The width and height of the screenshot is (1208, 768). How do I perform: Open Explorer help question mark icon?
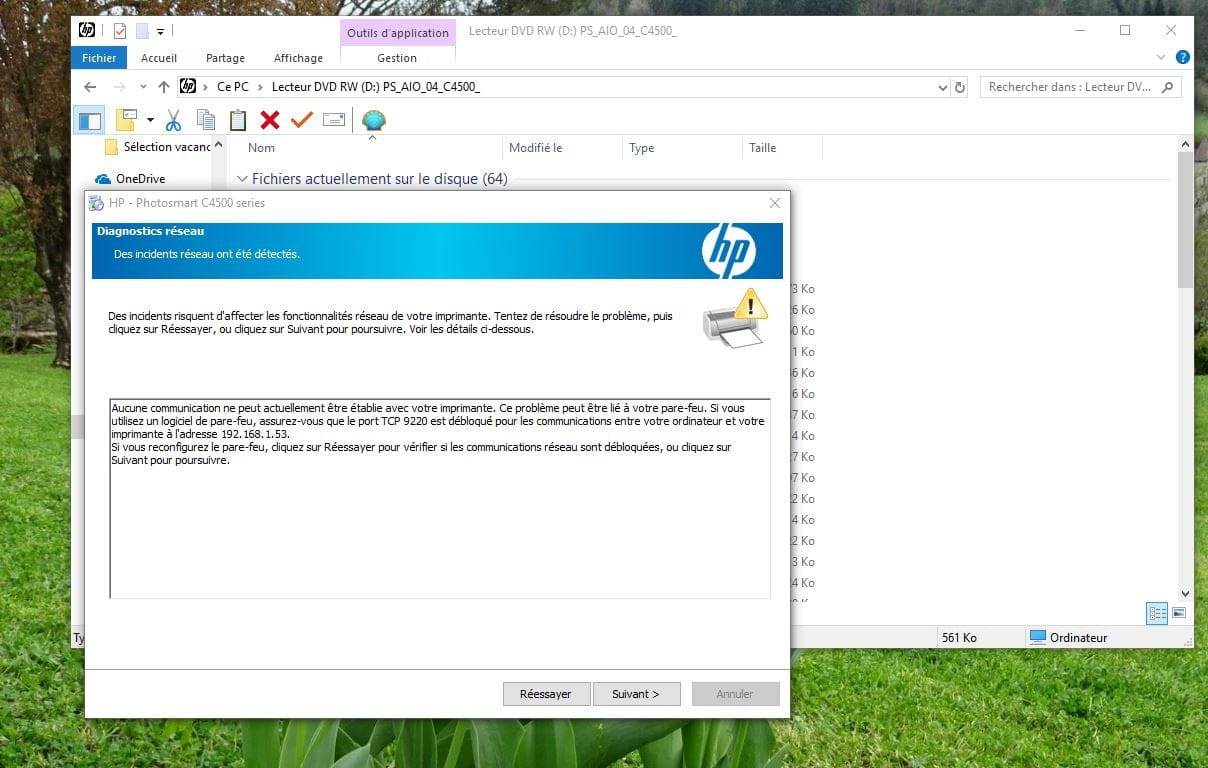1183,58
